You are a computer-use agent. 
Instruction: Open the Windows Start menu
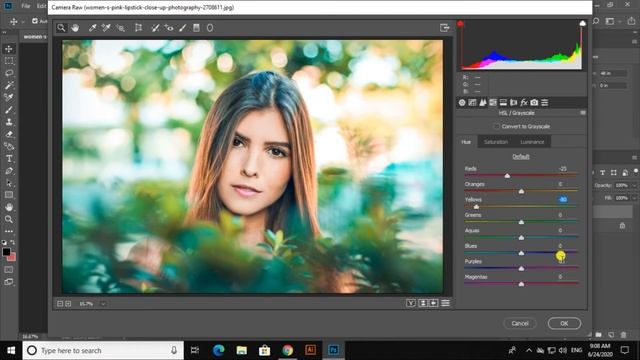11,350
